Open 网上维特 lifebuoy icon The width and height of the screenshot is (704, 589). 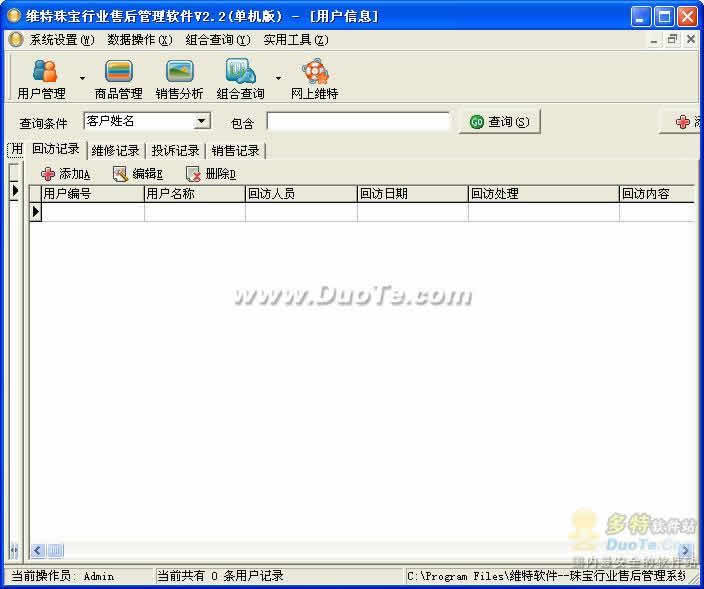(314, 79)
